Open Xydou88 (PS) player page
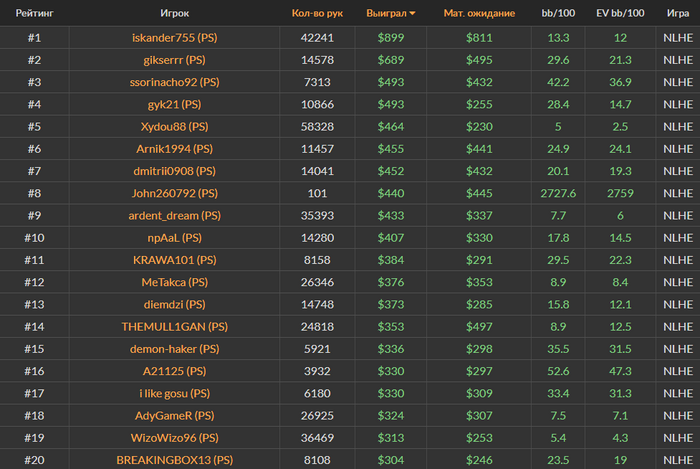 point(175,127)
